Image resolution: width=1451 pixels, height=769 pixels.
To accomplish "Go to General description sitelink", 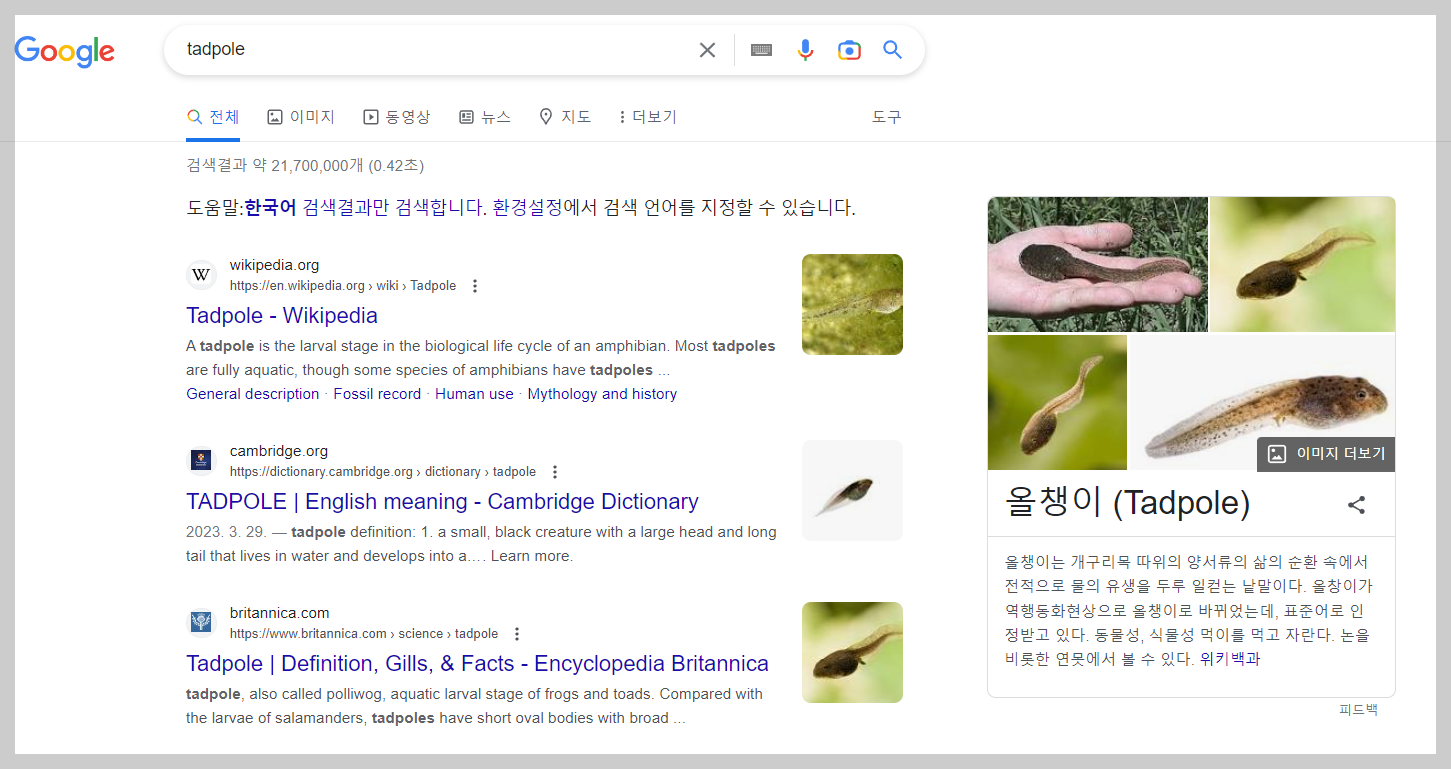I will (253, 394).
